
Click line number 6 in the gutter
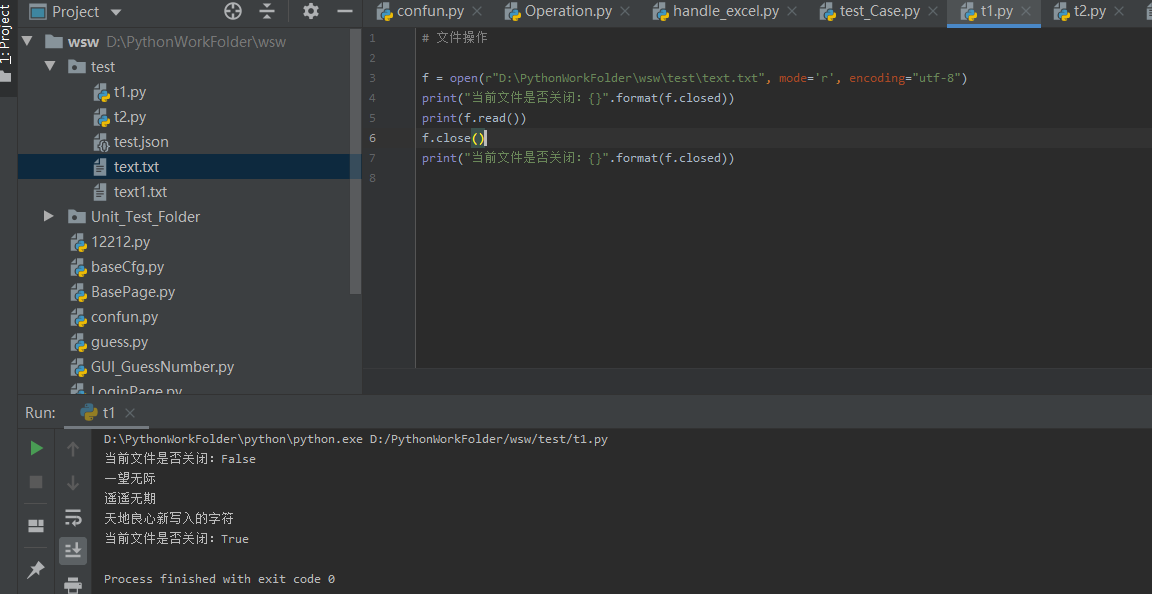point(372,138)
